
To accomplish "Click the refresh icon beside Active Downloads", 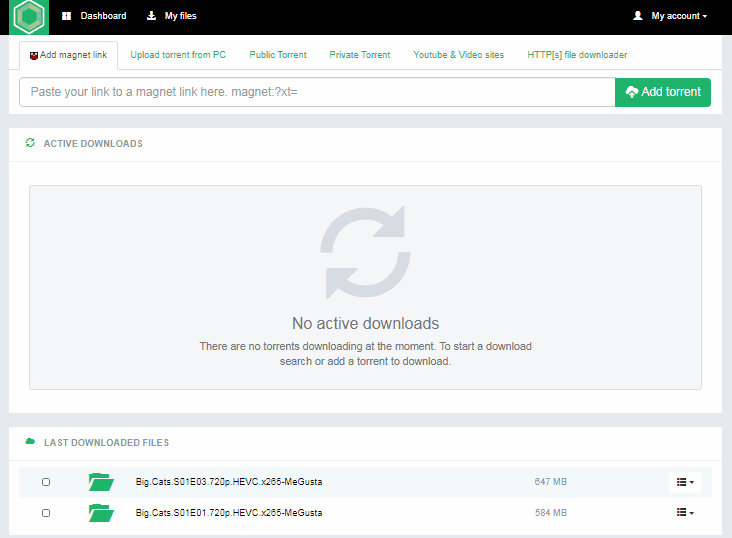I will click(x=30, y=143).
